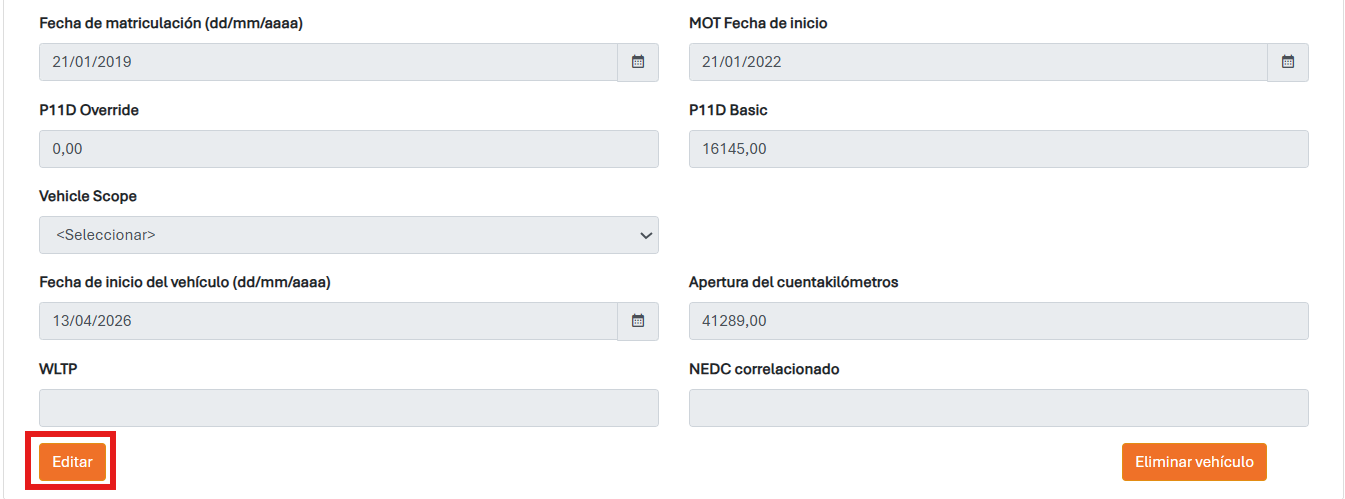
Task: Select the empty WLTP input field
Action: 348,408
